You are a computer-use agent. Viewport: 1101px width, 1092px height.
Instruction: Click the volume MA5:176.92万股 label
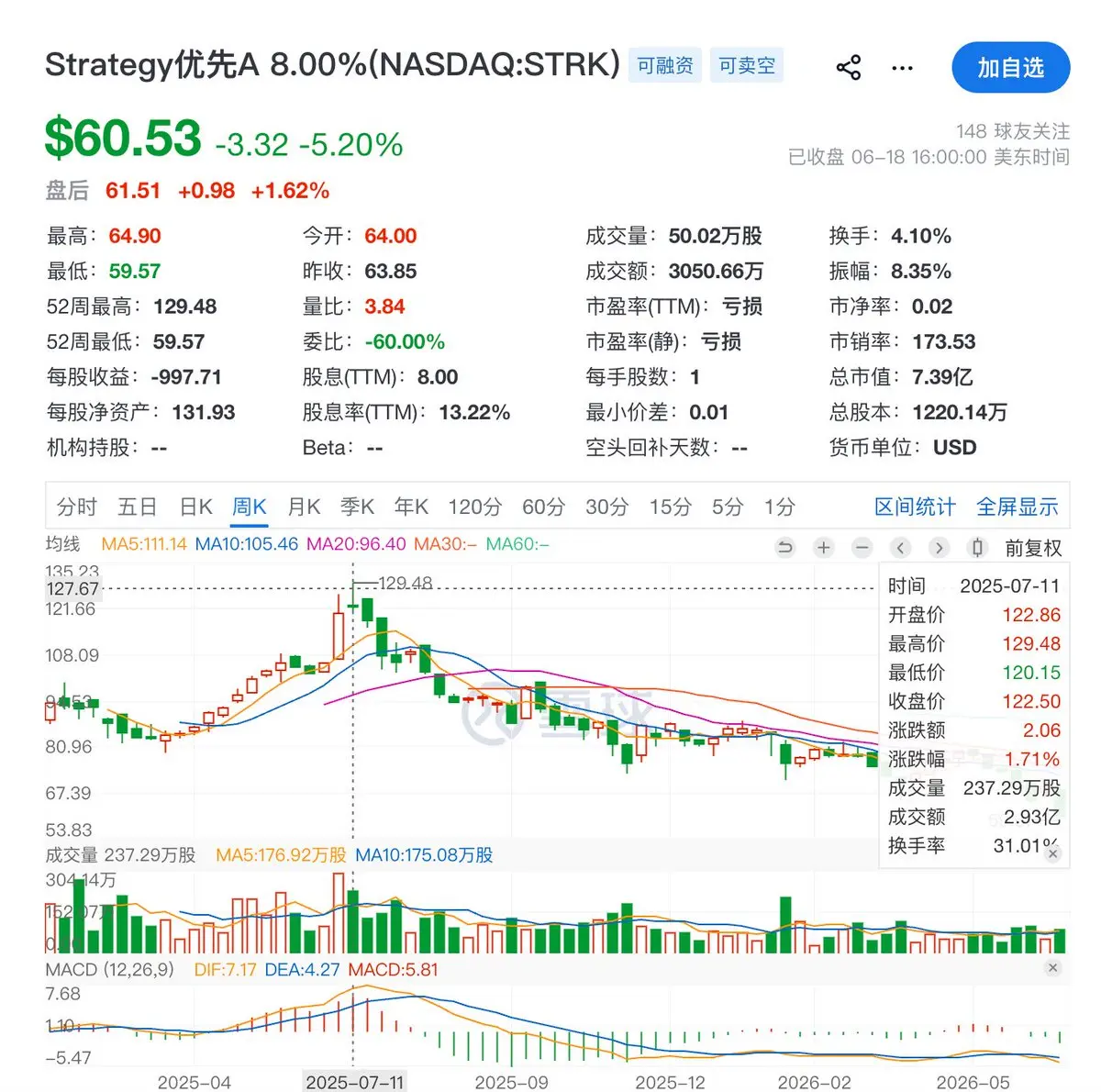[x=281, y=855]
